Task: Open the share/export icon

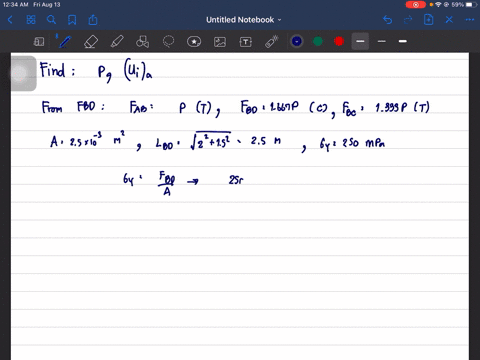Action: click(x=93, y=20)
